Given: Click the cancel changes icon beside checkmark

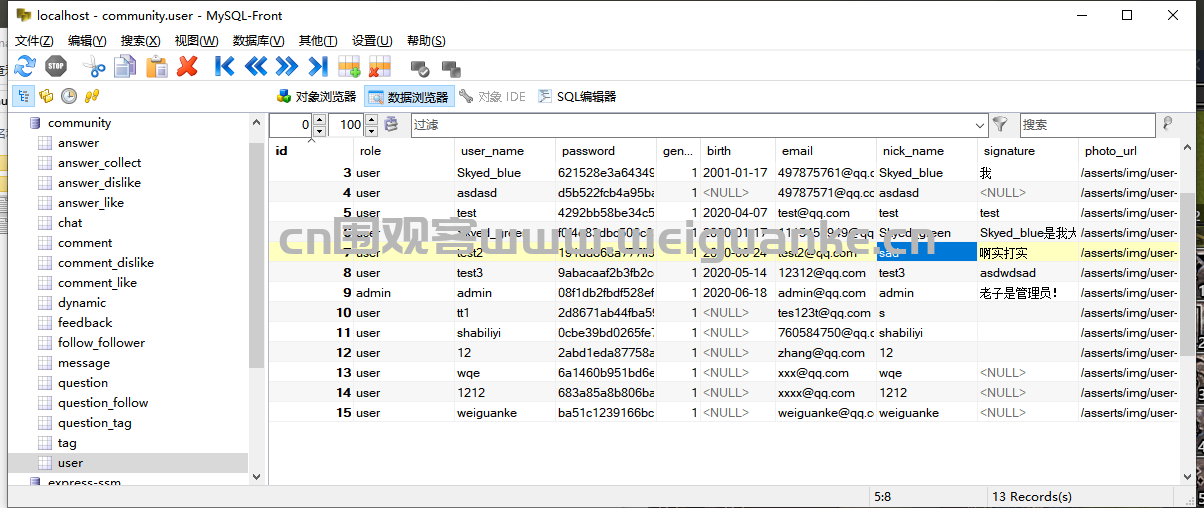Looking at the screenshot, I should tap(452, 69).
